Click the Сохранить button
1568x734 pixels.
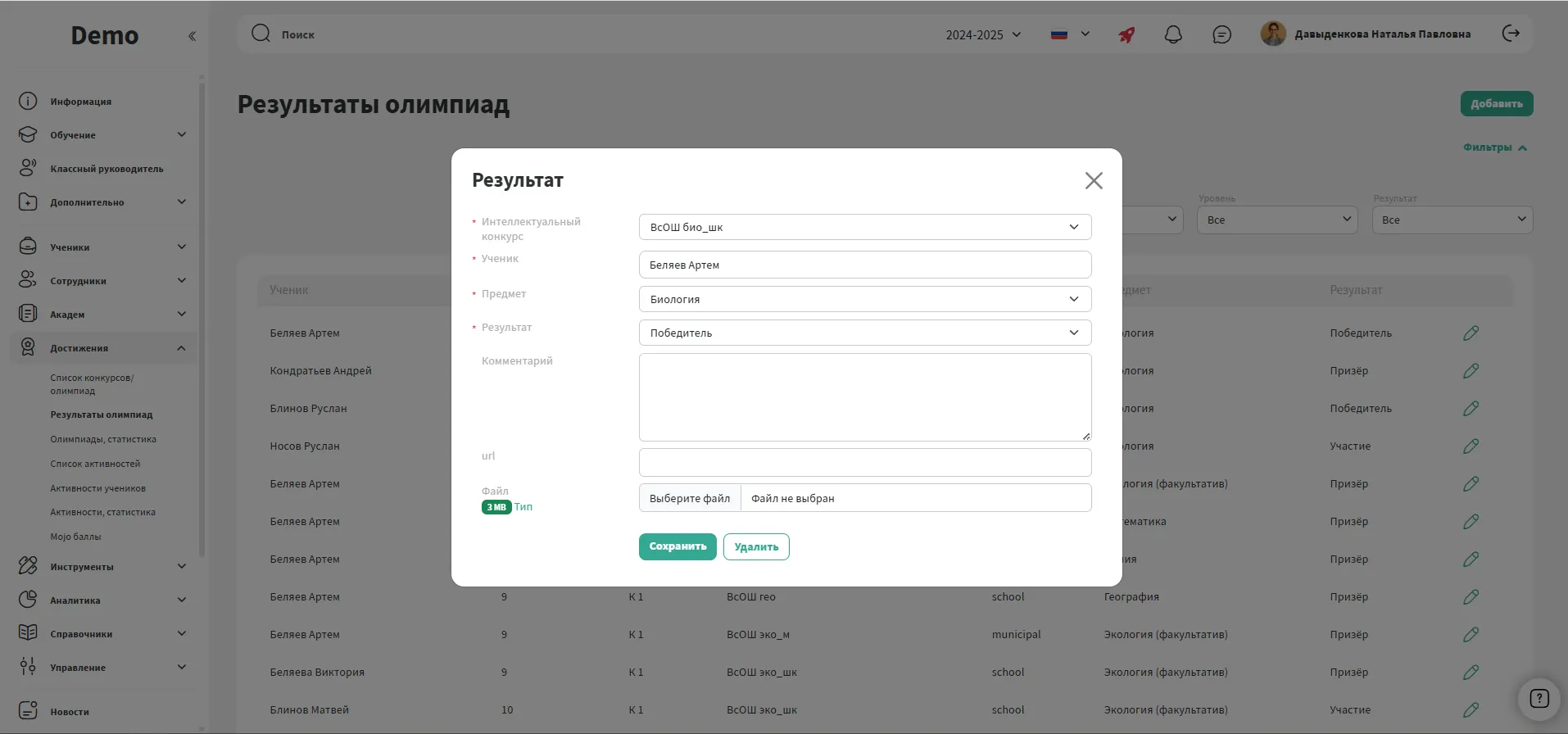[677, 546]
